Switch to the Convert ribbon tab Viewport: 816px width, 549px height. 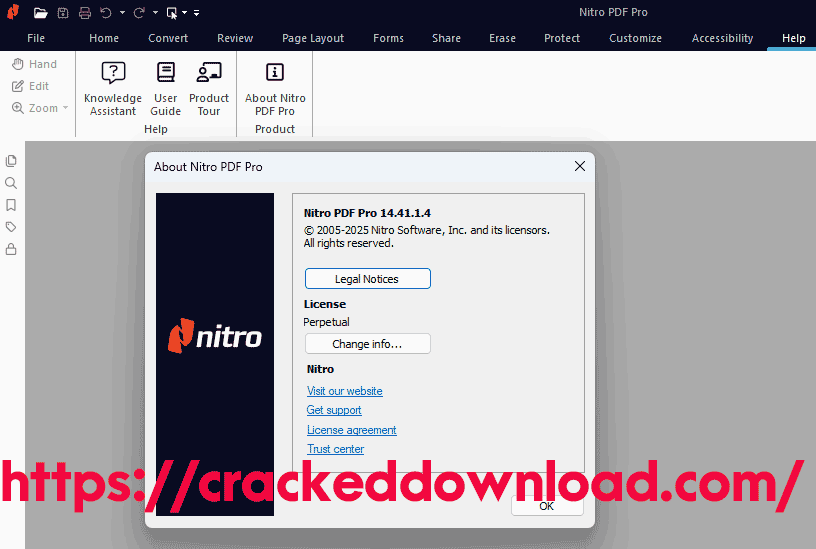[168, 38]
